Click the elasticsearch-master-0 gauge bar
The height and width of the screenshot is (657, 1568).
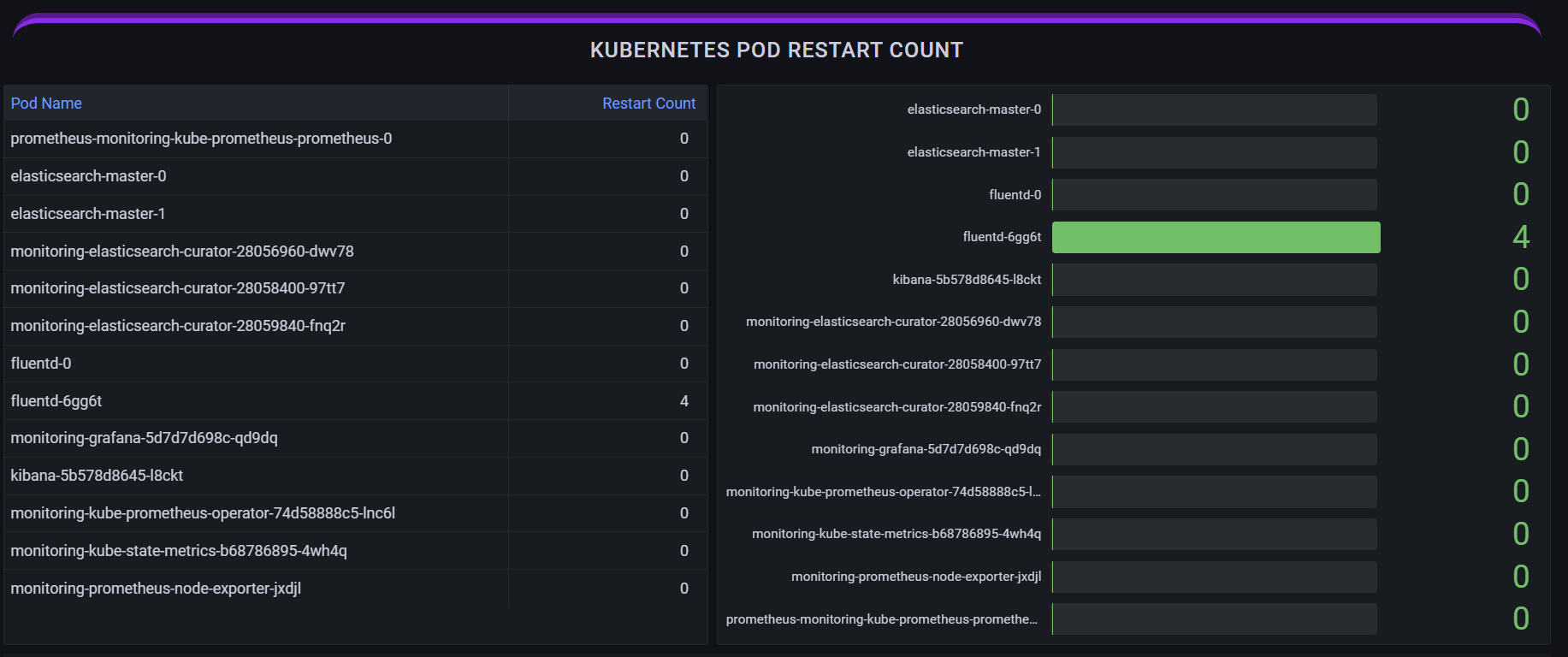coord(1215,109)
